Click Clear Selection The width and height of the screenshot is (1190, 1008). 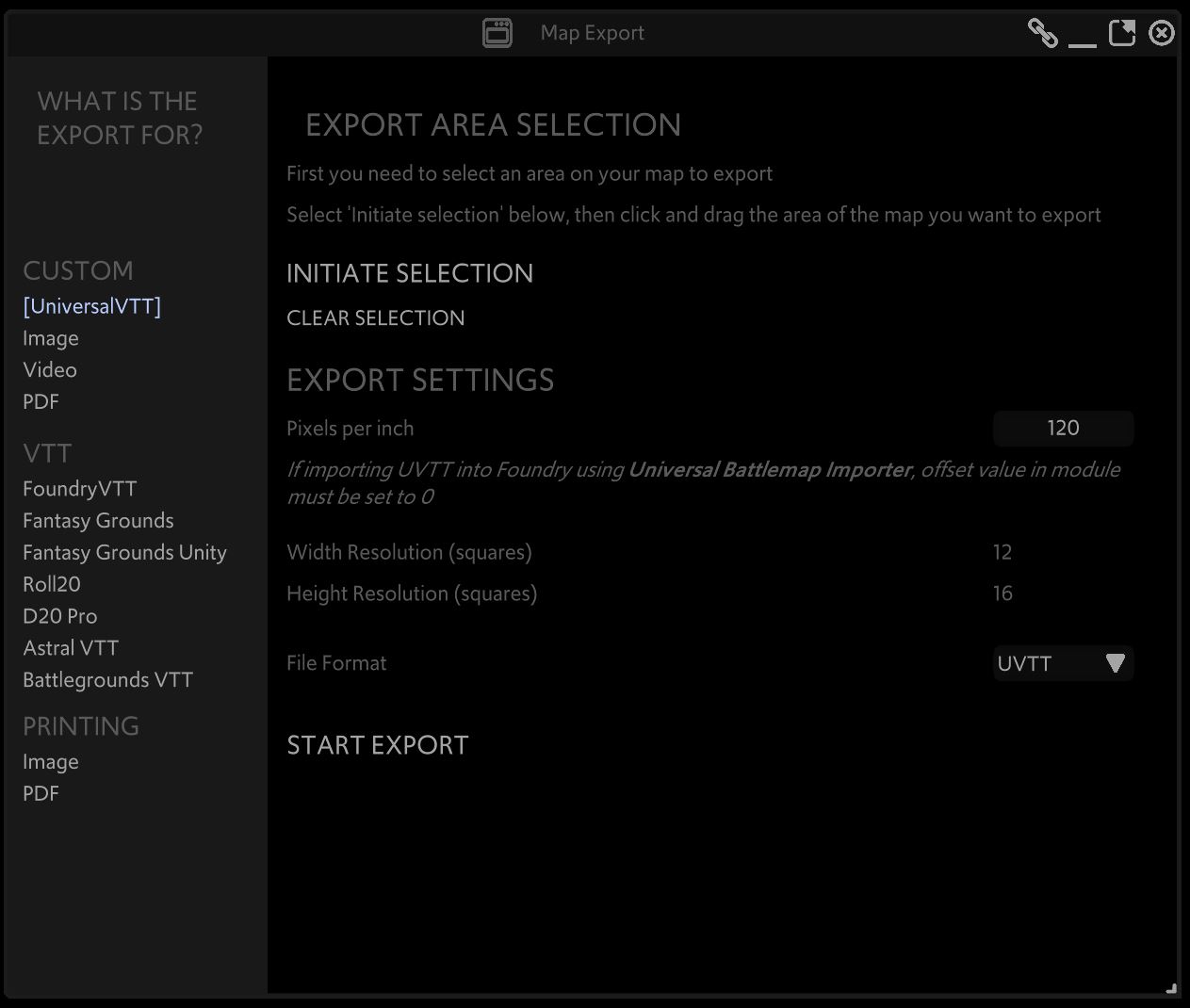(x=375, y=318)
